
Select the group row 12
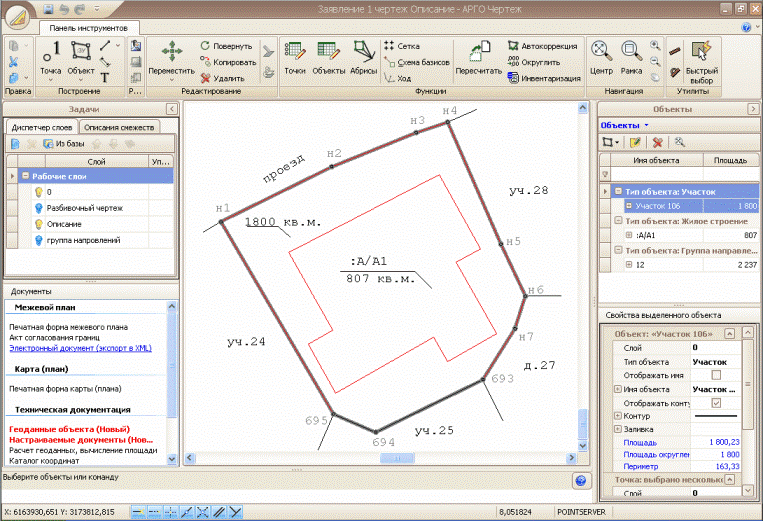[x=685, y=265]
